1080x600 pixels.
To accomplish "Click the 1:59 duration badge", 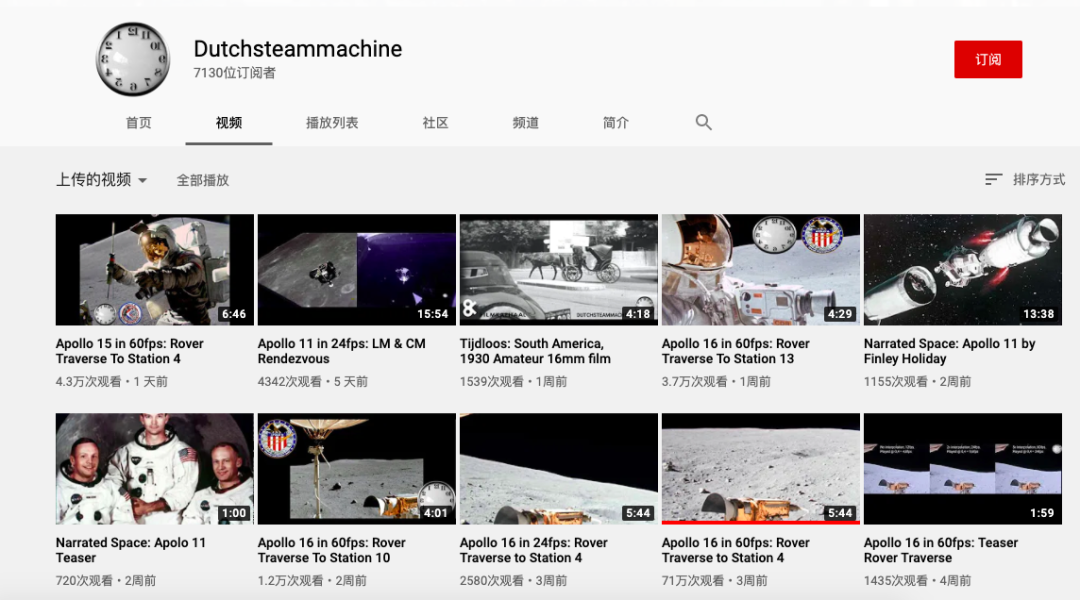I will pos(1042,513).
